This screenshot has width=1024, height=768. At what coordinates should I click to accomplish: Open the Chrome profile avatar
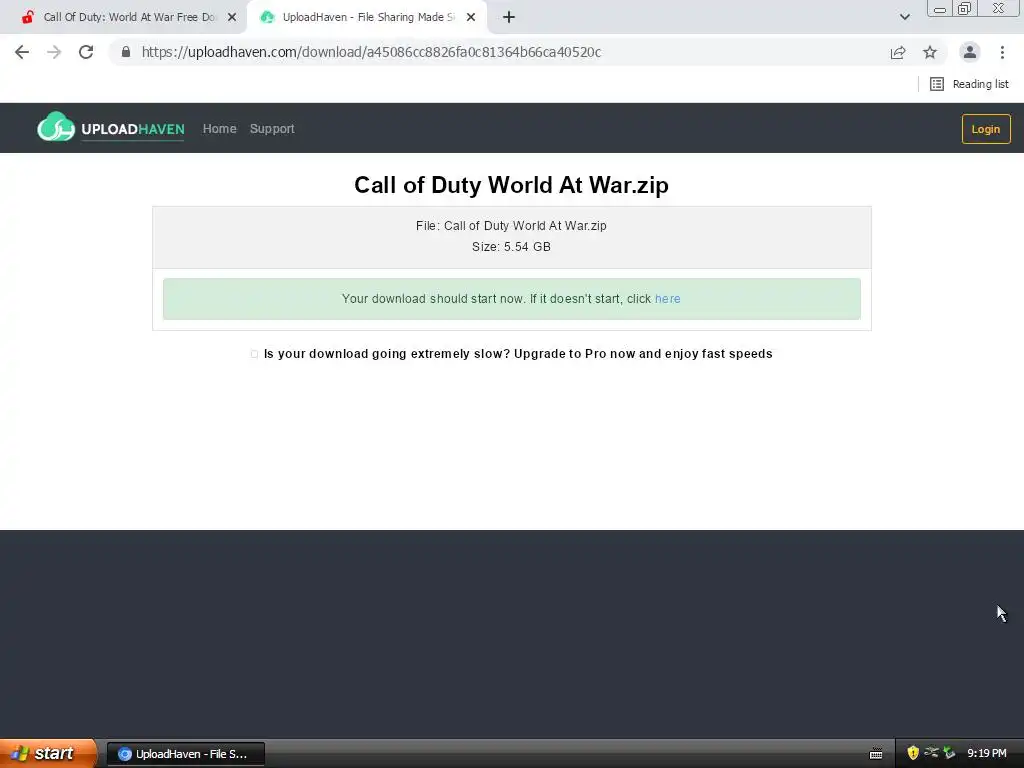[x=970, y=52]
